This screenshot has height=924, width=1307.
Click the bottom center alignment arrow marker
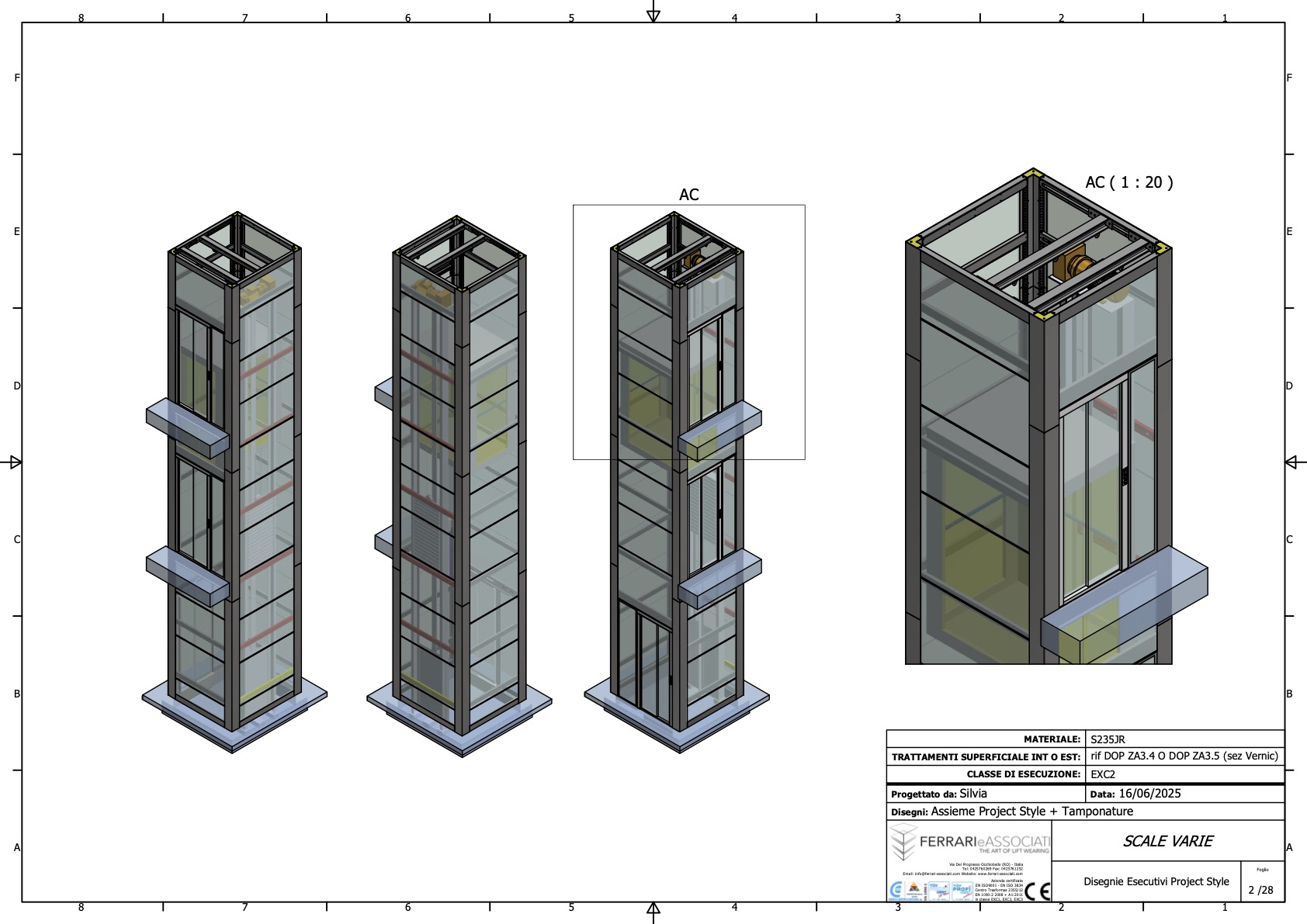tap(653, 909)
